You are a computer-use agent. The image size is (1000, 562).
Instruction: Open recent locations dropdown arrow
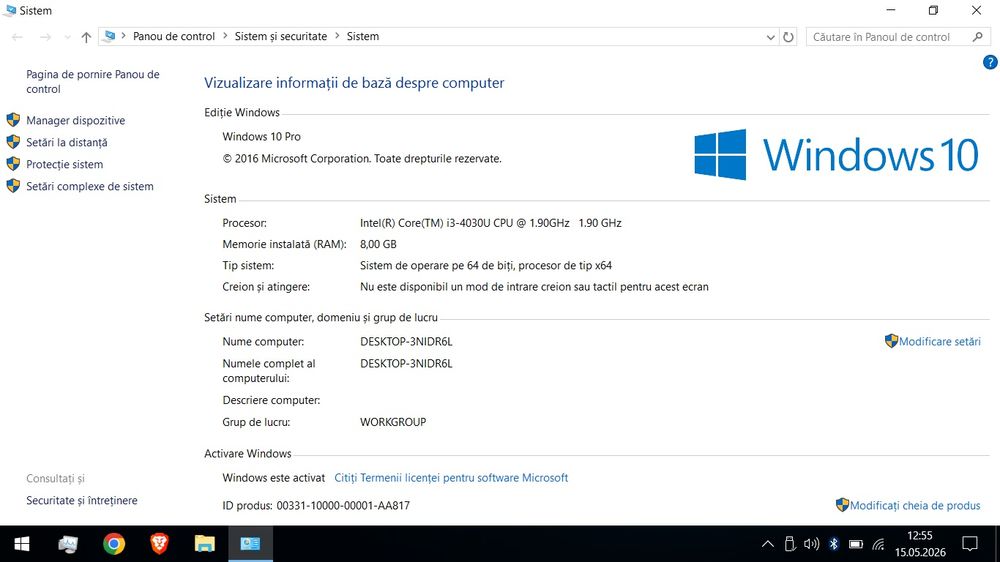pyautogui.click(x=67, y=38)
